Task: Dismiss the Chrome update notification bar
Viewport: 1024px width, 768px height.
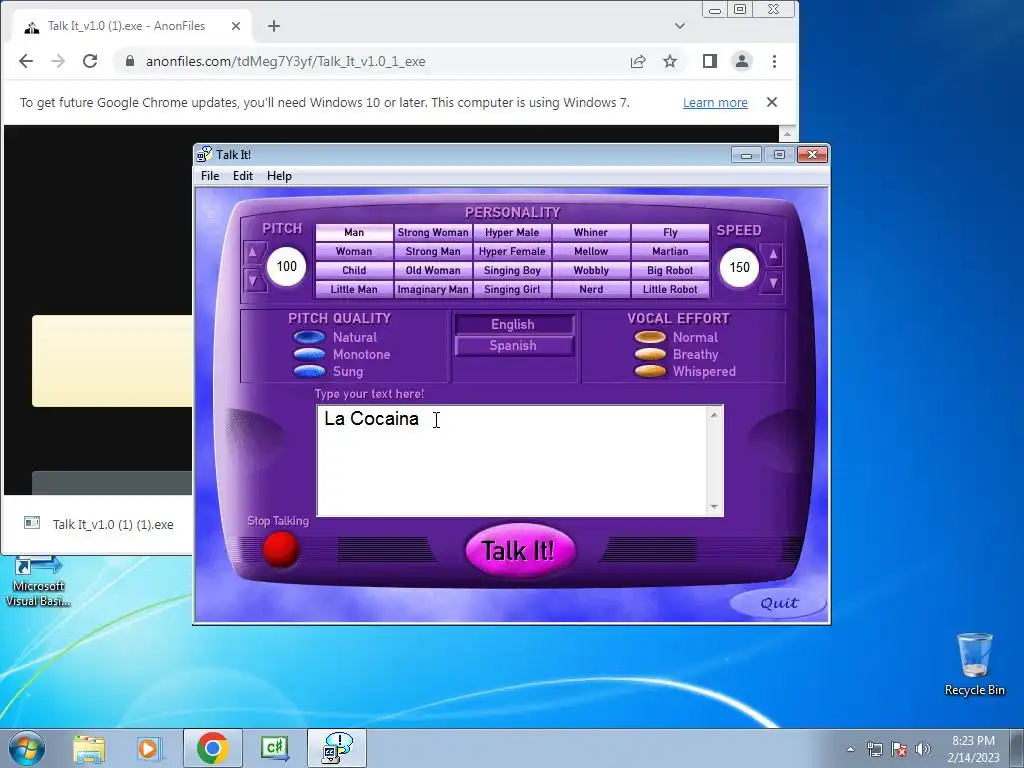Action: point(772,103)
